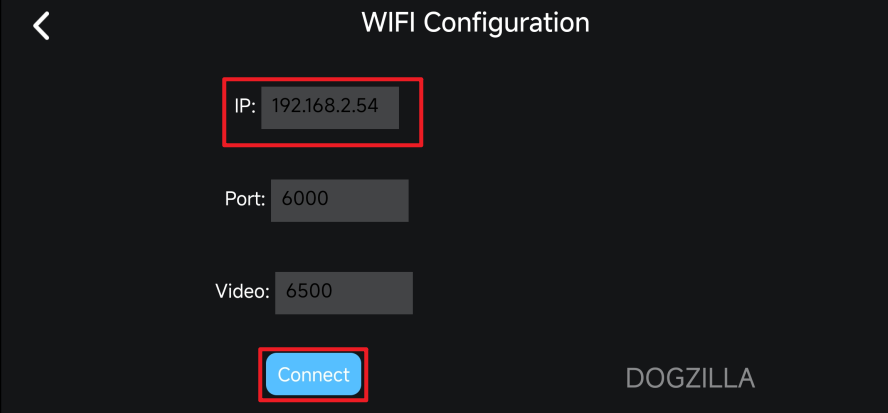
Task: Select the DOGZILLA logo label
Action: (690, 378)
